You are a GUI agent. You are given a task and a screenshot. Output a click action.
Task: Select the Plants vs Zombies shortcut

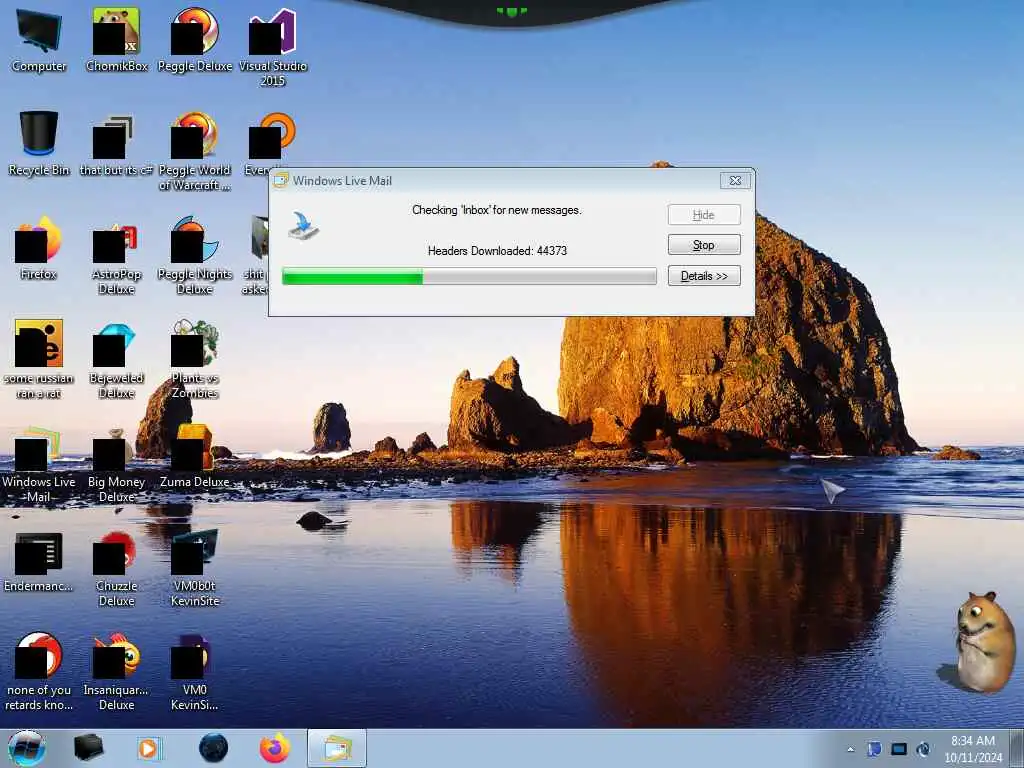pyautogui.click(x=195, y=359)
